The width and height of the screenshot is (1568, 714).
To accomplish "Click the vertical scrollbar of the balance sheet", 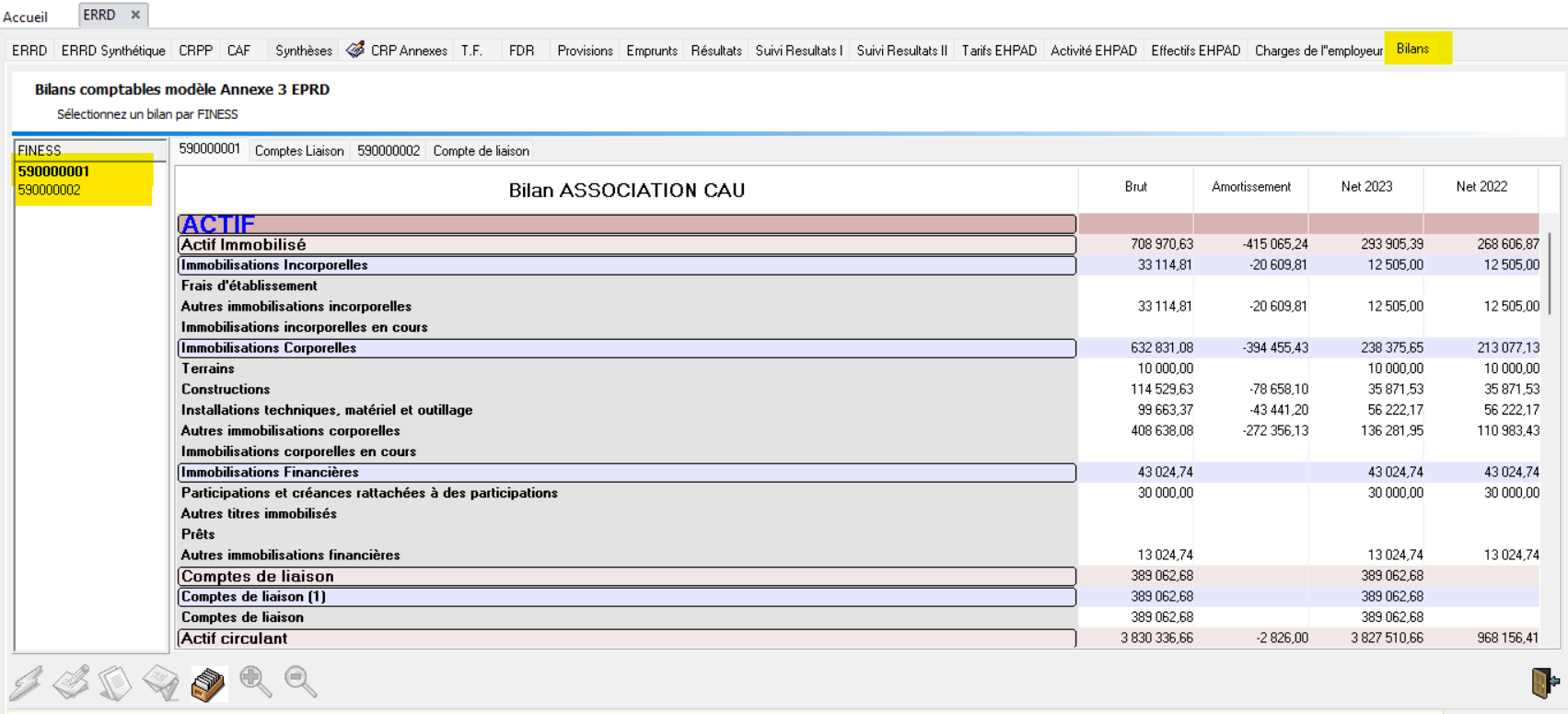I will point(1551,273).
